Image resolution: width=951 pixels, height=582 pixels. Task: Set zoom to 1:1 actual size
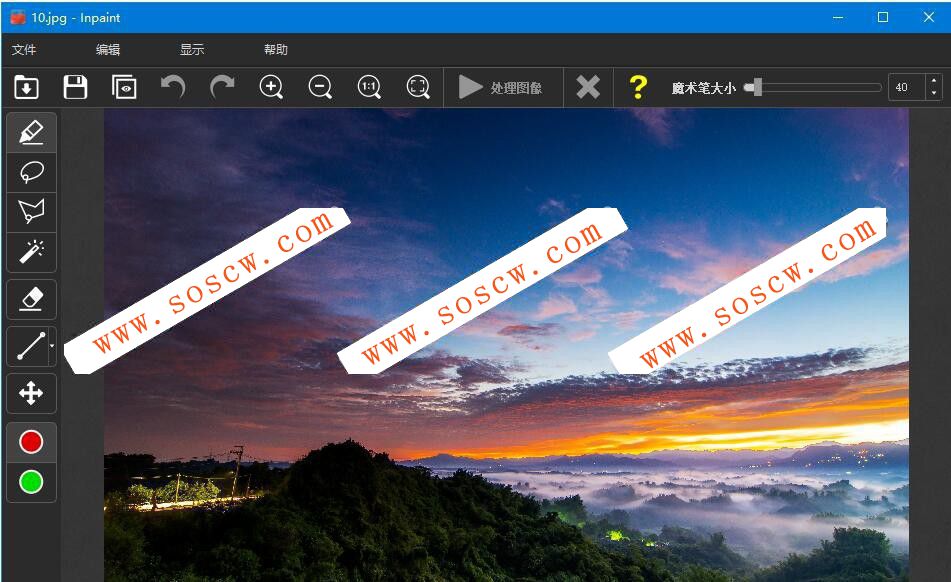click(369, 87)
